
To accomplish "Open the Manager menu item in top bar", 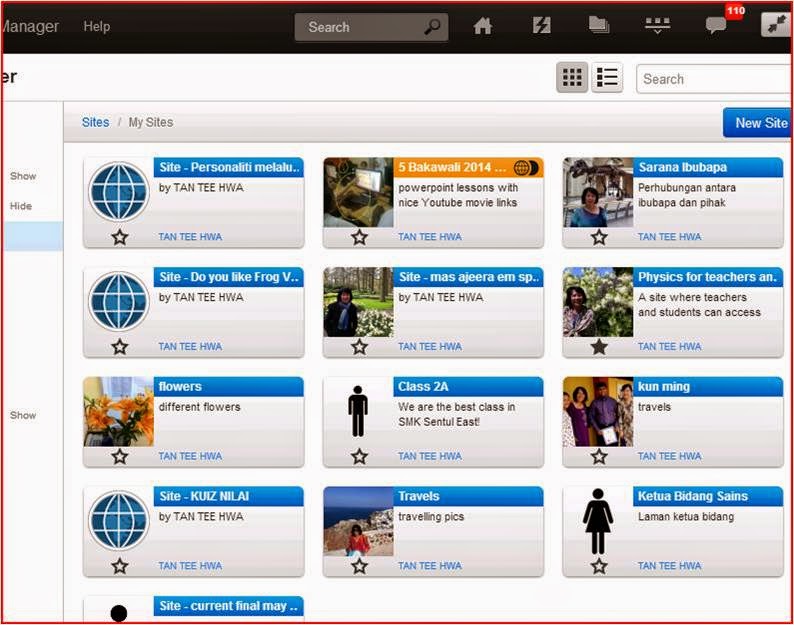I will 30,26.
